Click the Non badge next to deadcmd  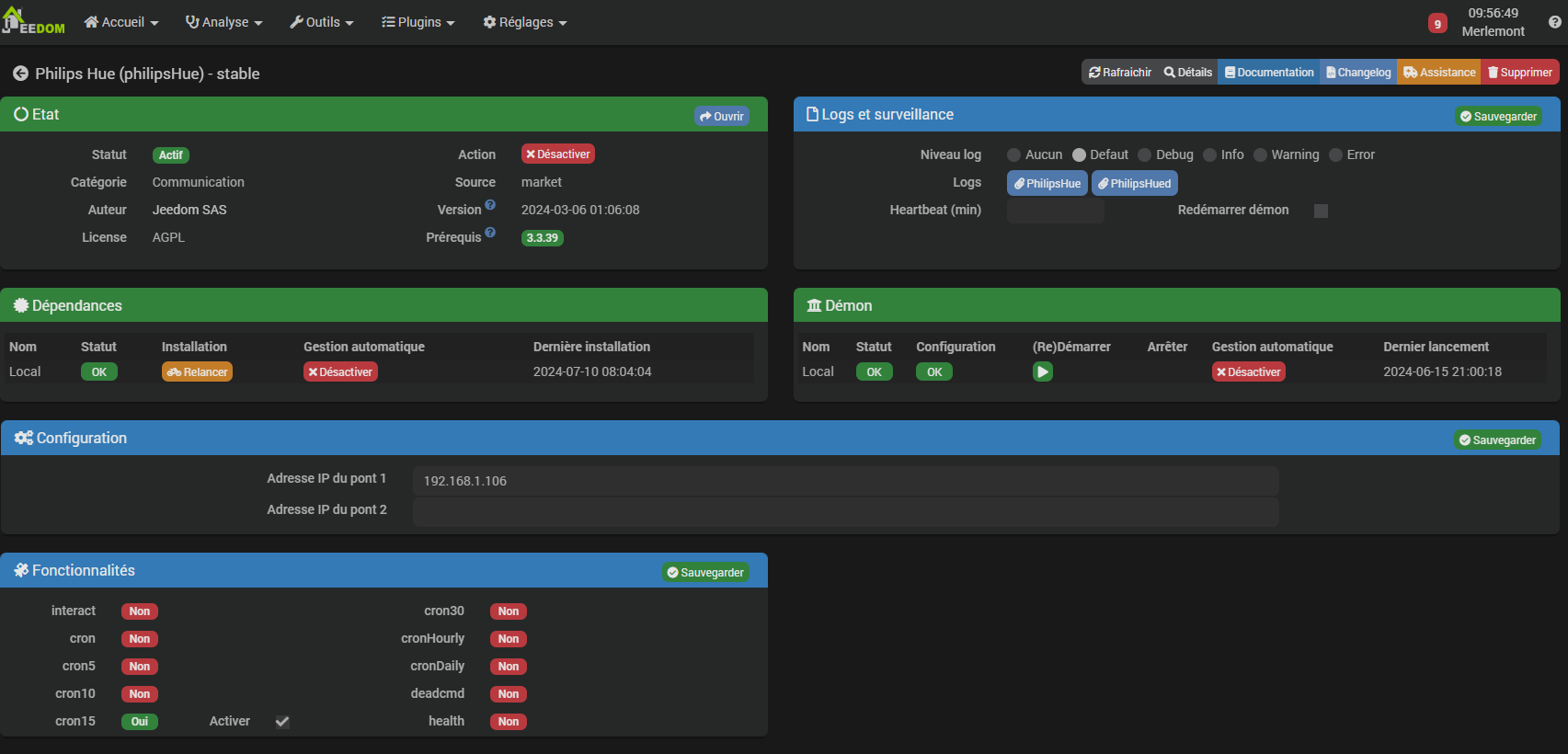tap(509, 694)
